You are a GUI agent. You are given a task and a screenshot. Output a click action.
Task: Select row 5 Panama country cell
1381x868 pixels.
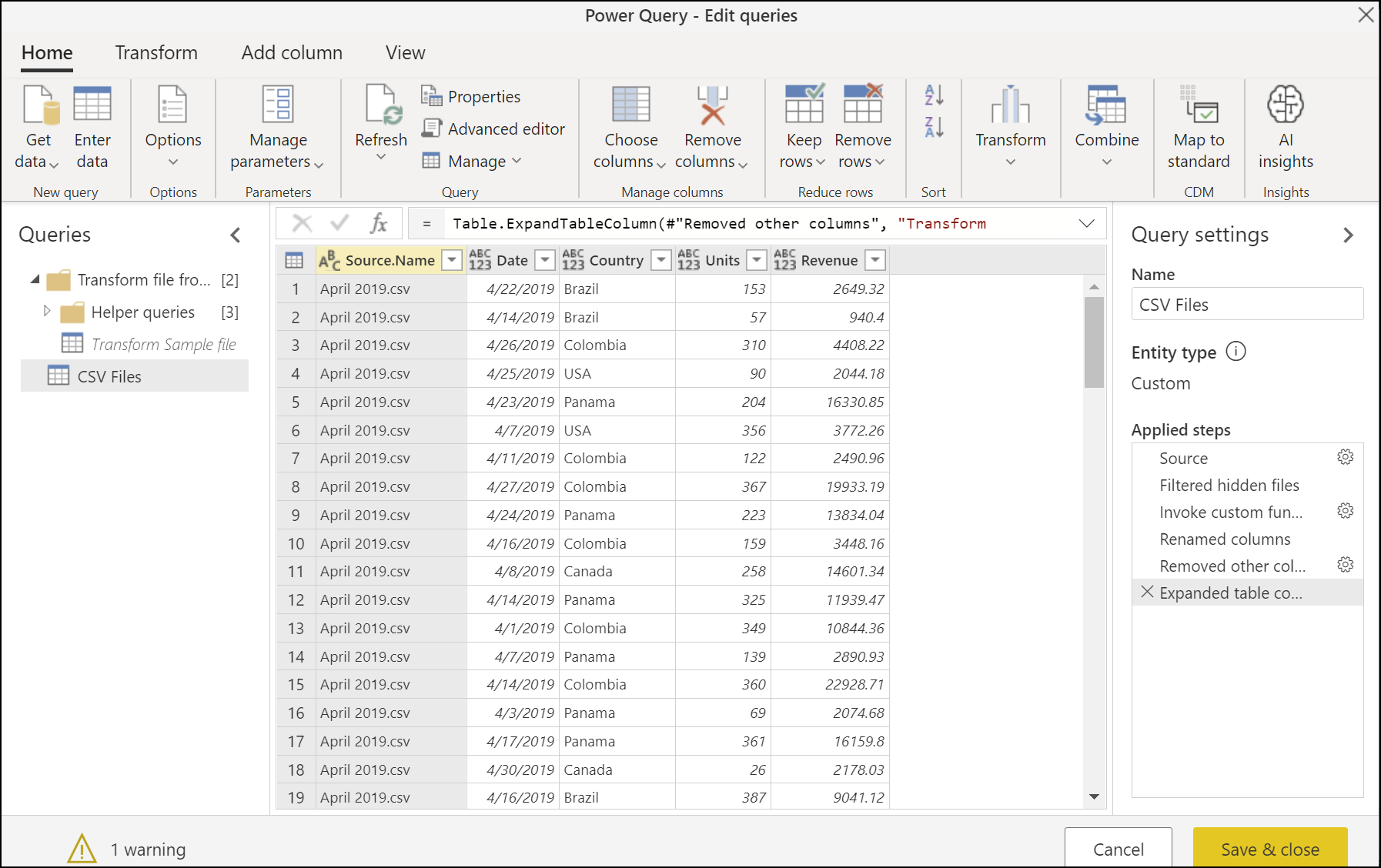617,402
